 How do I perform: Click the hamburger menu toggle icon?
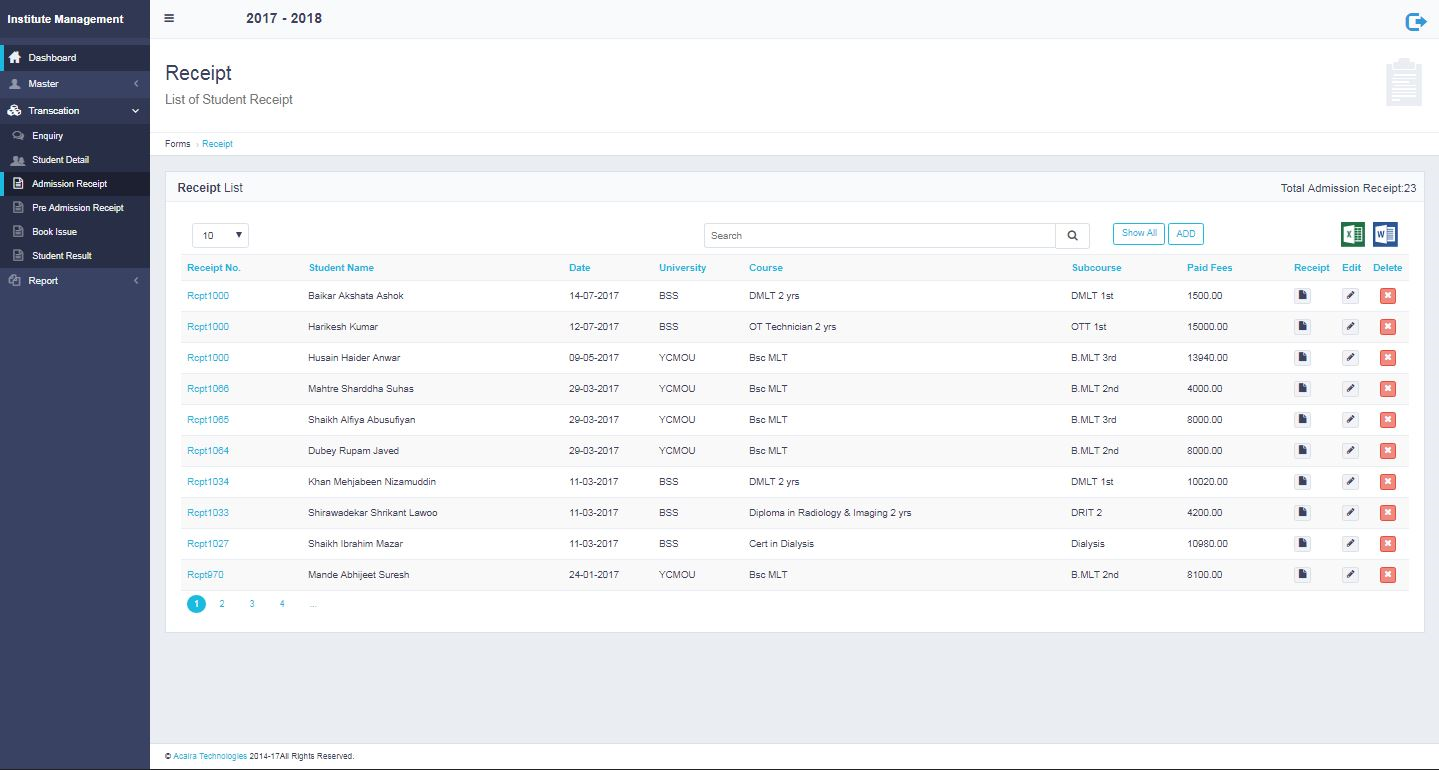(x=169, y=18)
